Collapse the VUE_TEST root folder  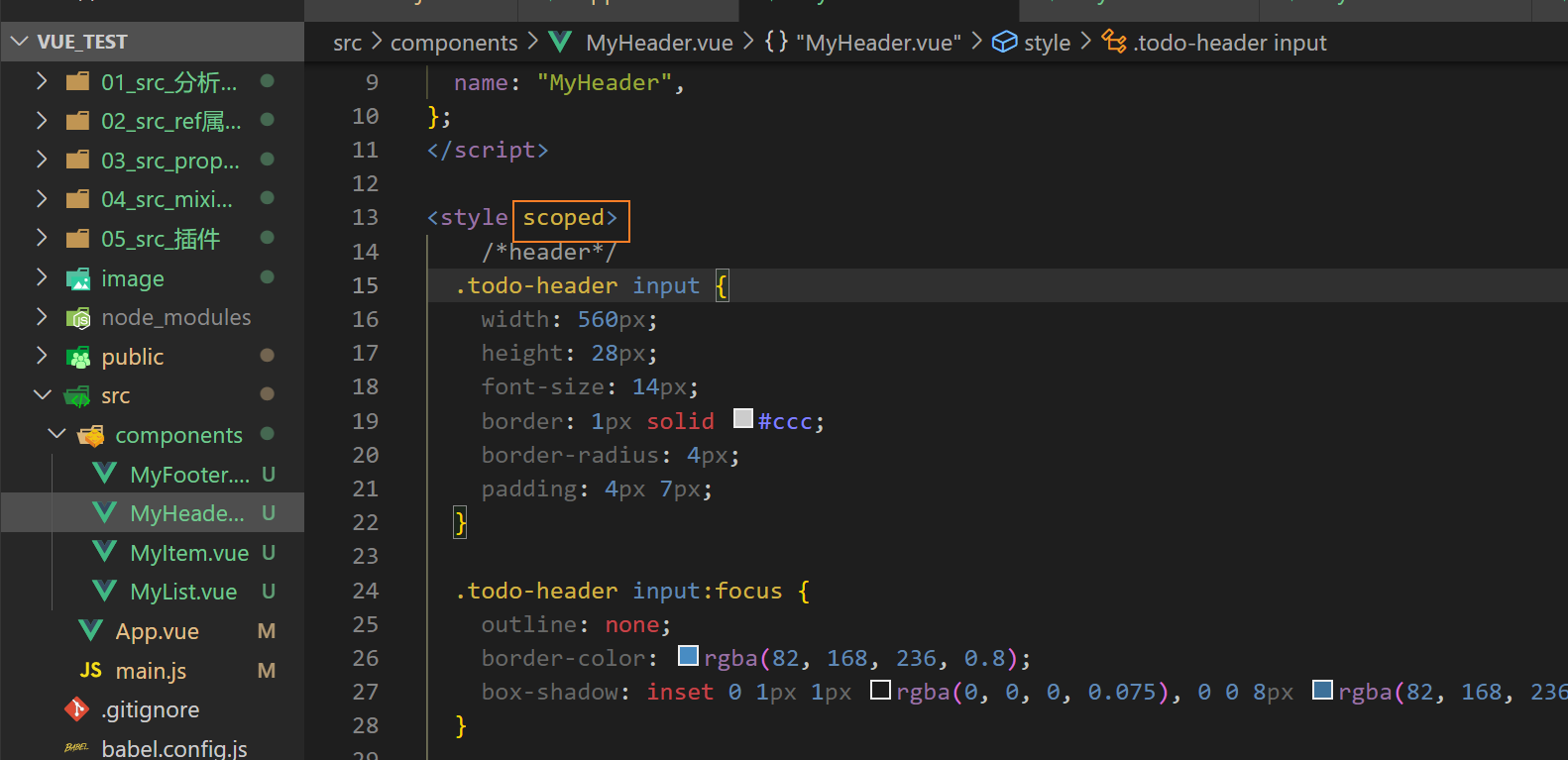19,42
